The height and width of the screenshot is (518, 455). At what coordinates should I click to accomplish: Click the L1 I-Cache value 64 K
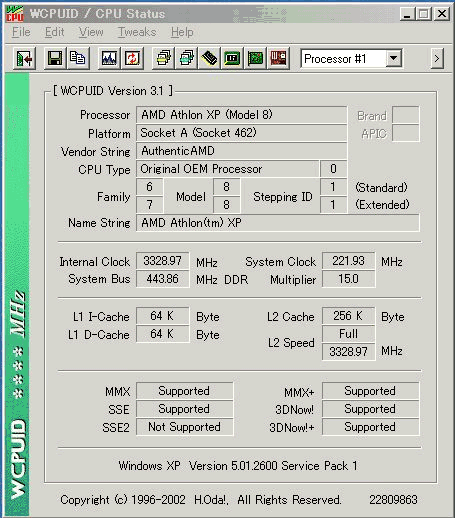[163, 316]
